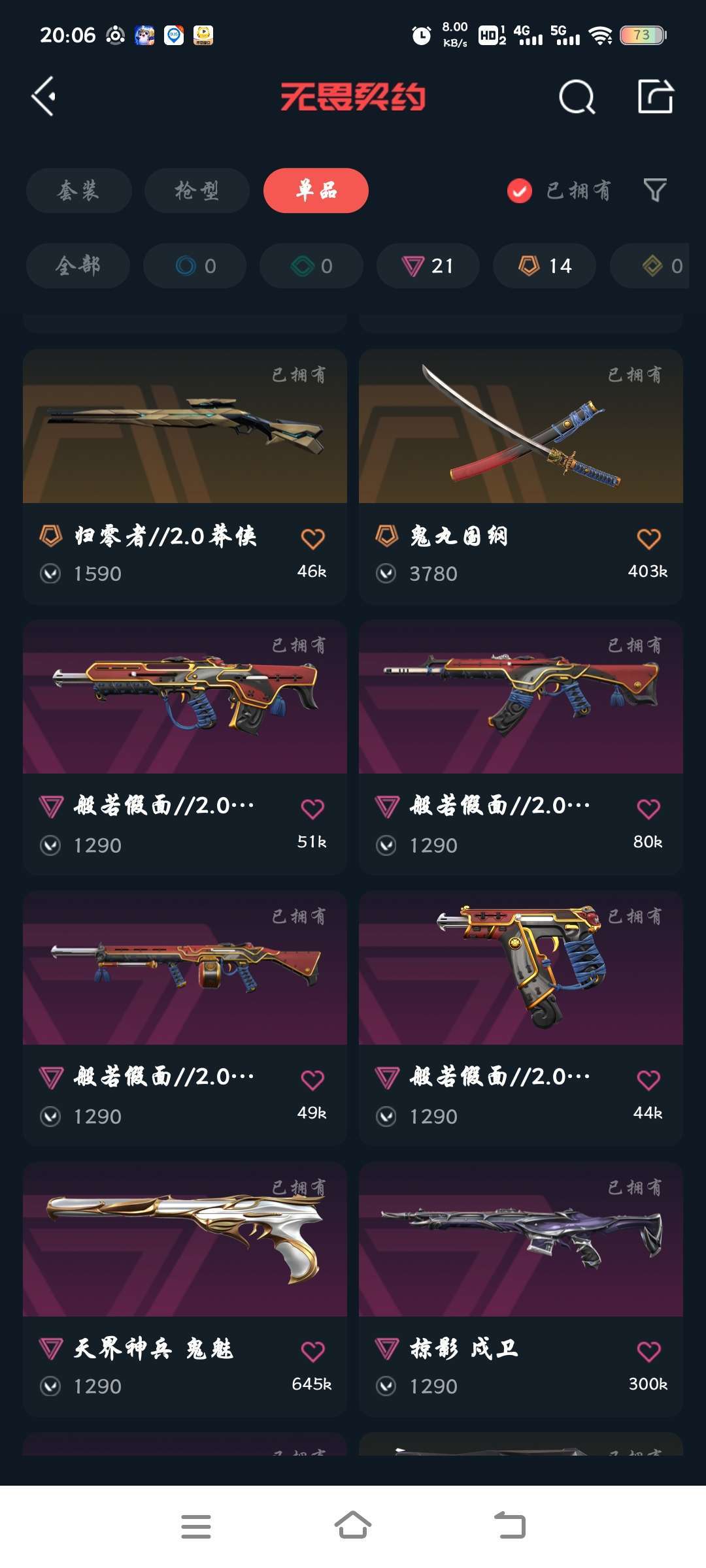Heart the 归零者//2.0 恭候 skin

click(312, 538)
